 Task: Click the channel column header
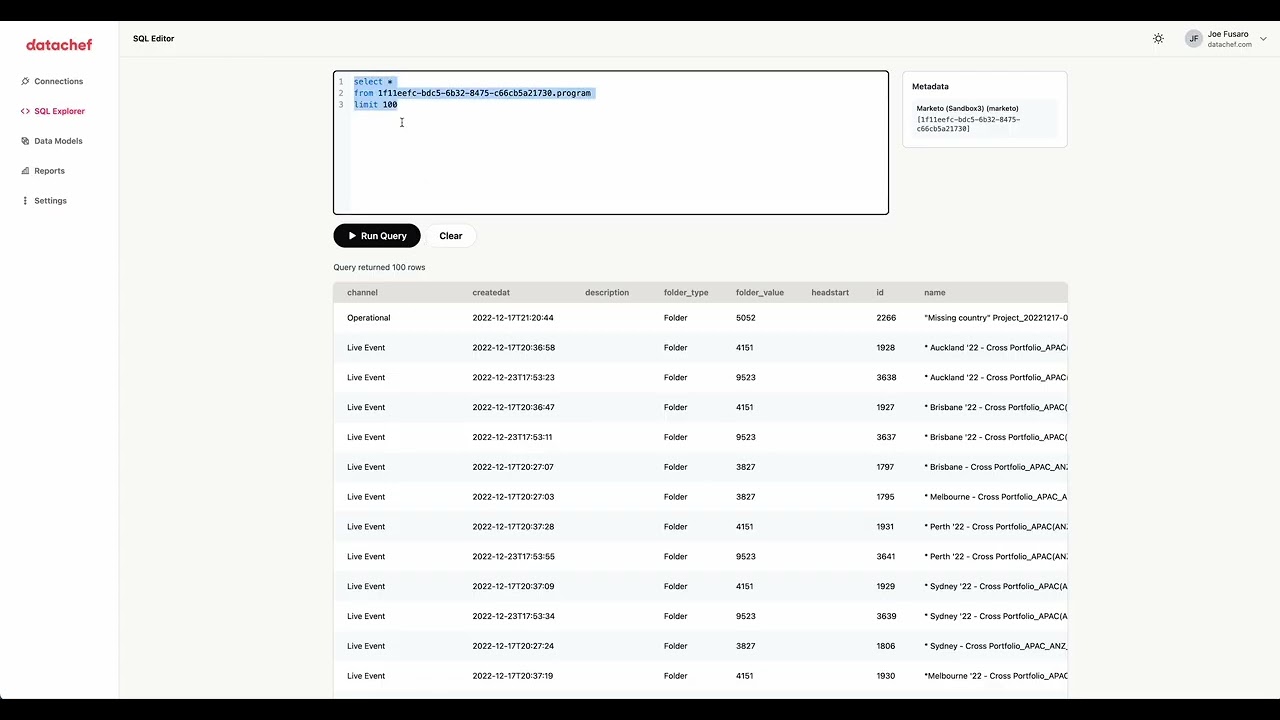tap(362, 293)
